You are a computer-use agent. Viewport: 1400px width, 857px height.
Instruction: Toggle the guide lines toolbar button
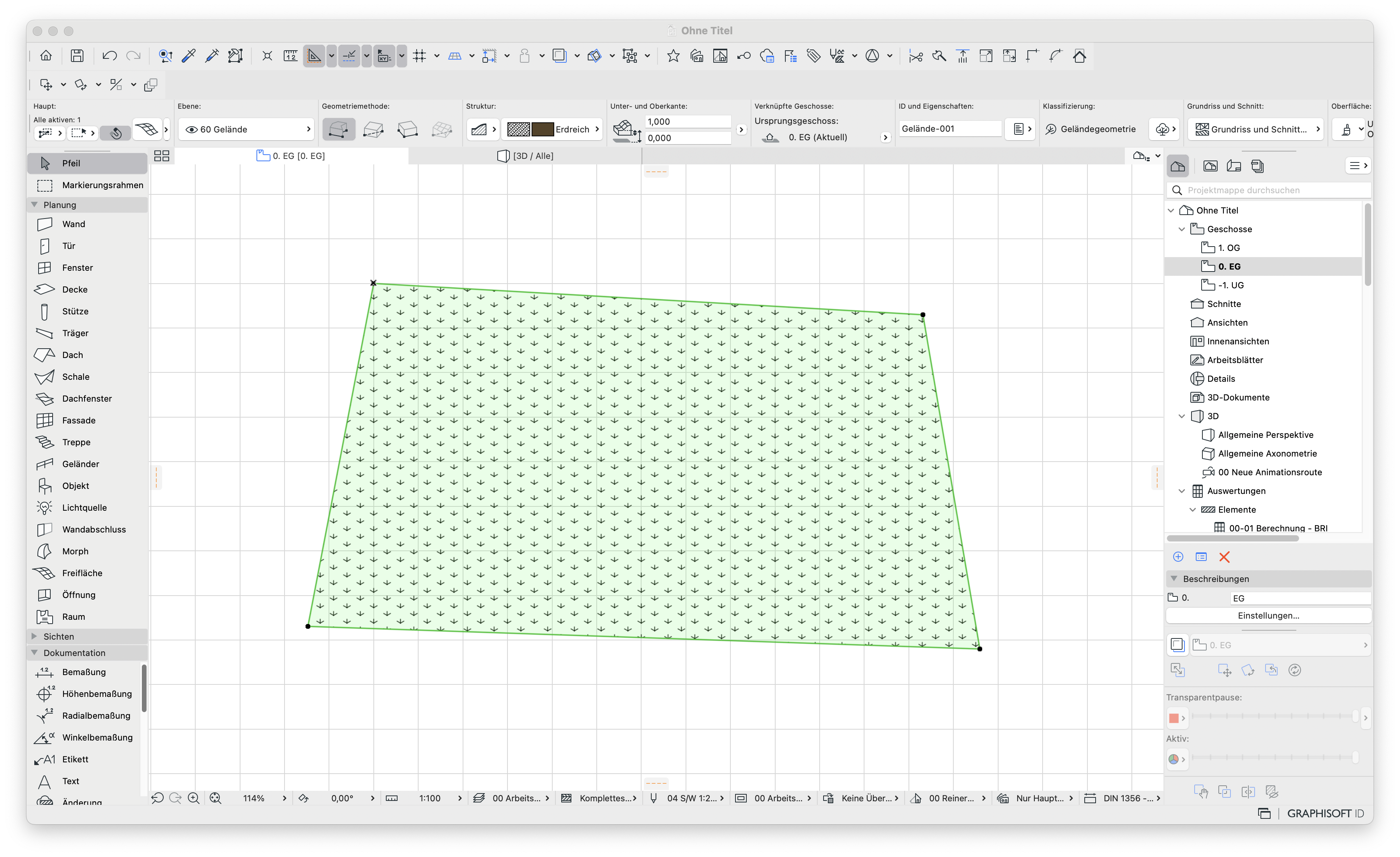[314, 56]
